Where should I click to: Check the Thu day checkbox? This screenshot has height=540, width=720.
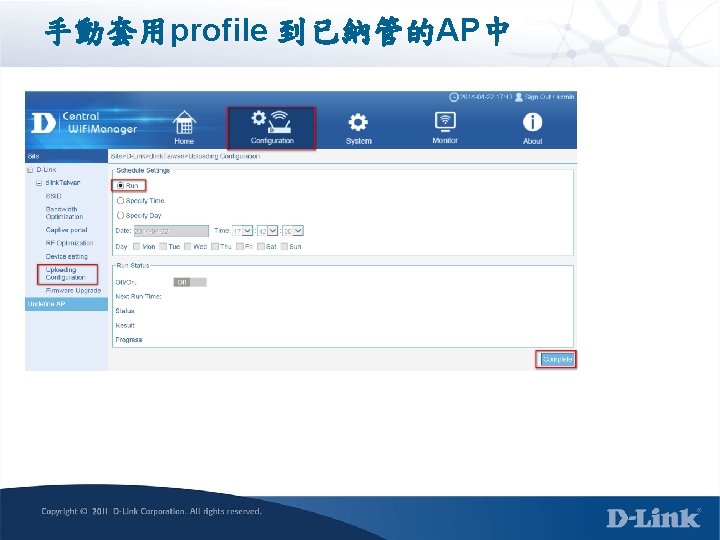click(x=214, y=247)
